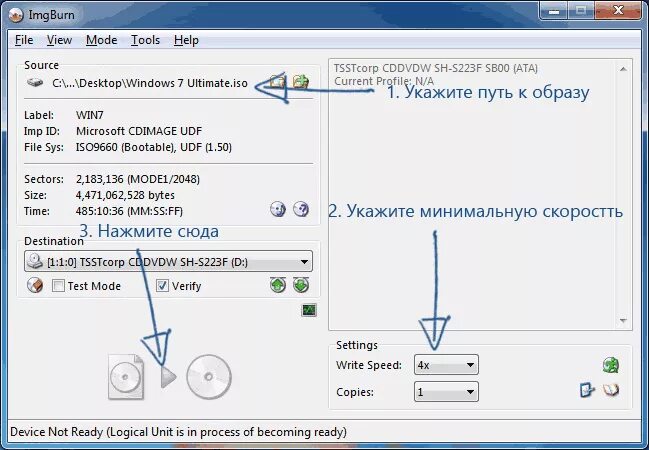Click the source path Windows 7 Ultimate.iso
Screen dimensions: 649x450
tap(150, 83)
